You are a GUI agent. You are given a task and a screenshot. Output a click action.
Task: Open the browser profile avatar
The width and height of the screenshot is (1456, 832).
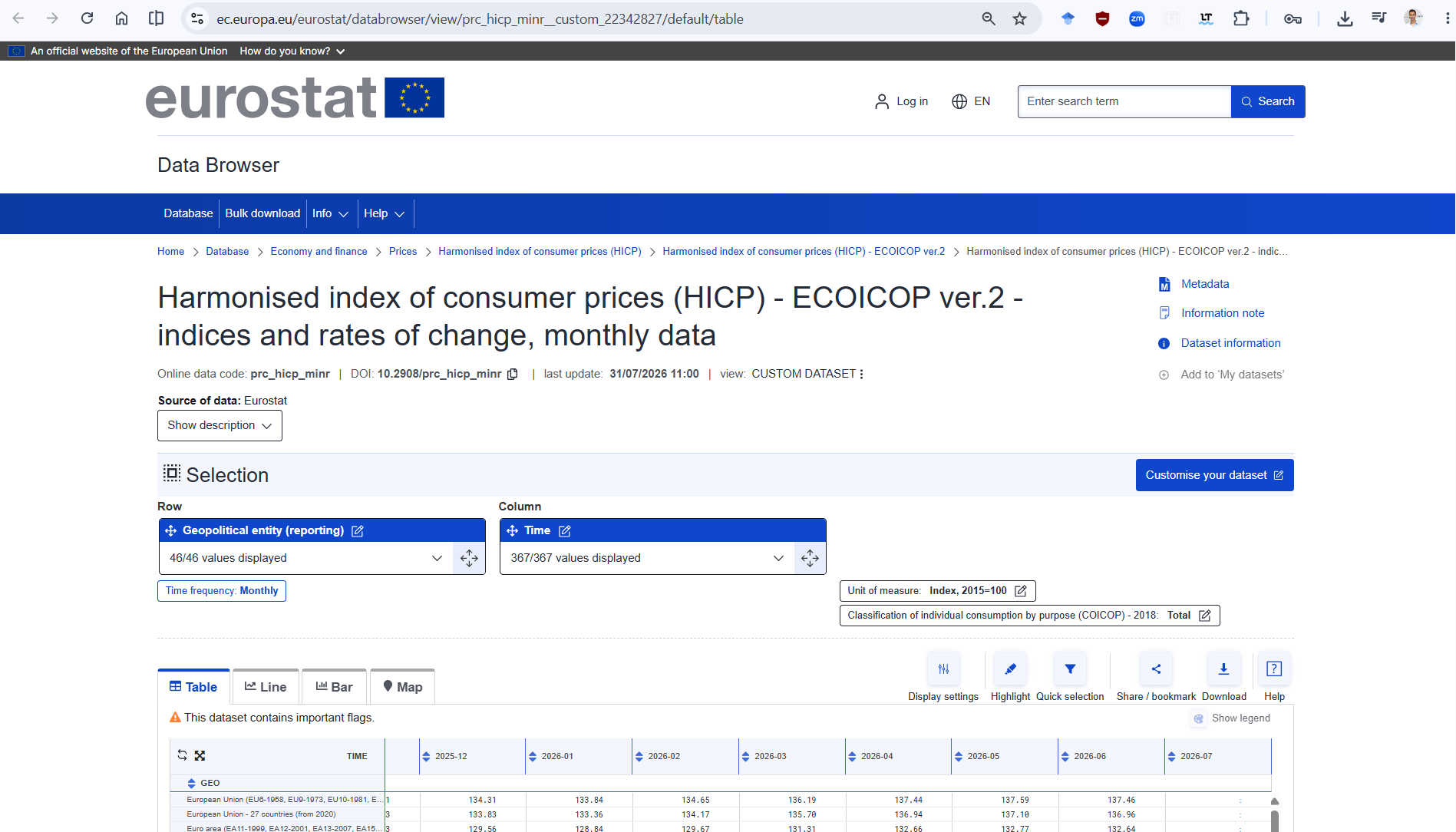1413,18
